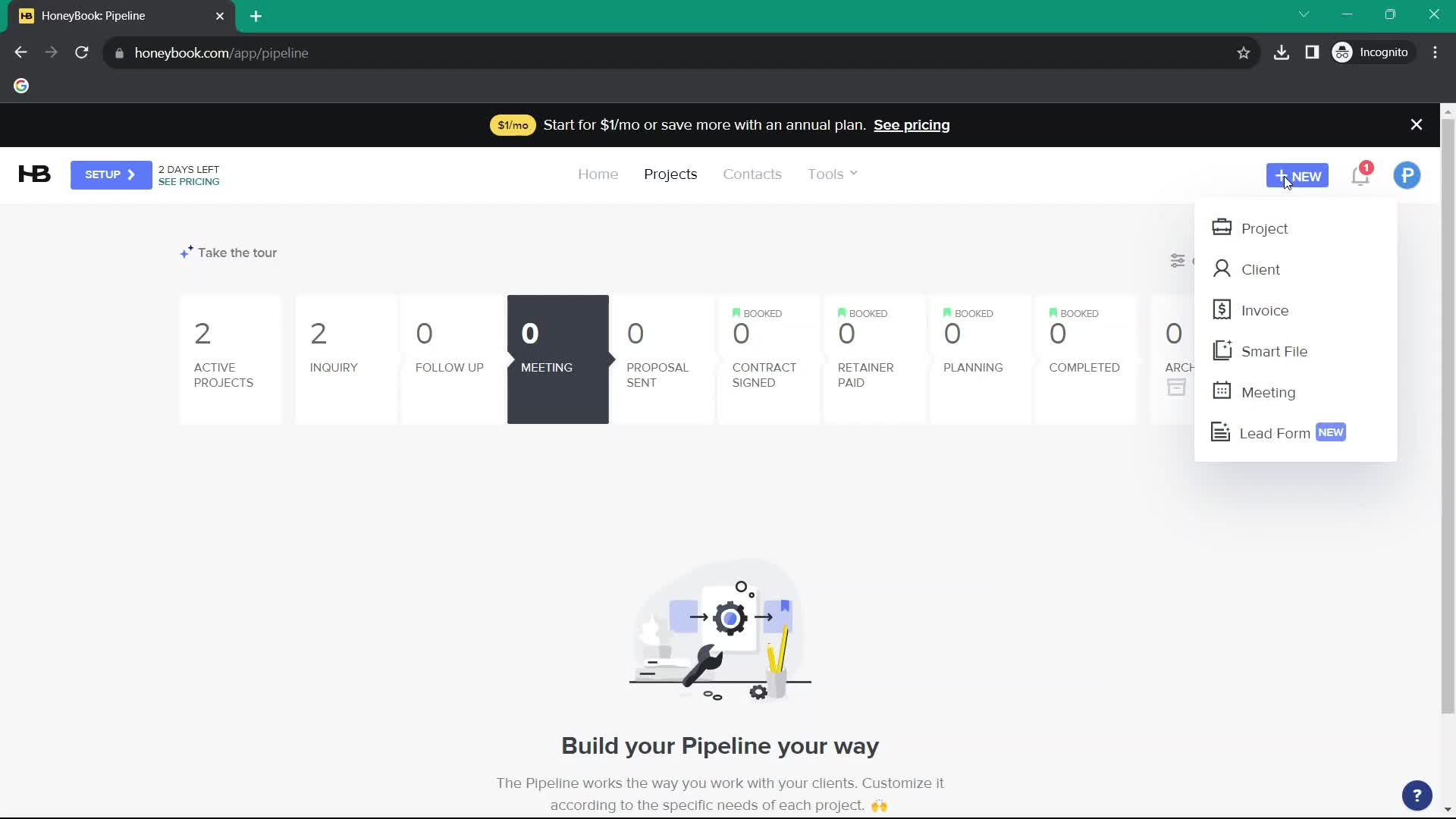Click the site info lock icon
The height and width of the screenshot is (819, 1456).
[119, 53]
